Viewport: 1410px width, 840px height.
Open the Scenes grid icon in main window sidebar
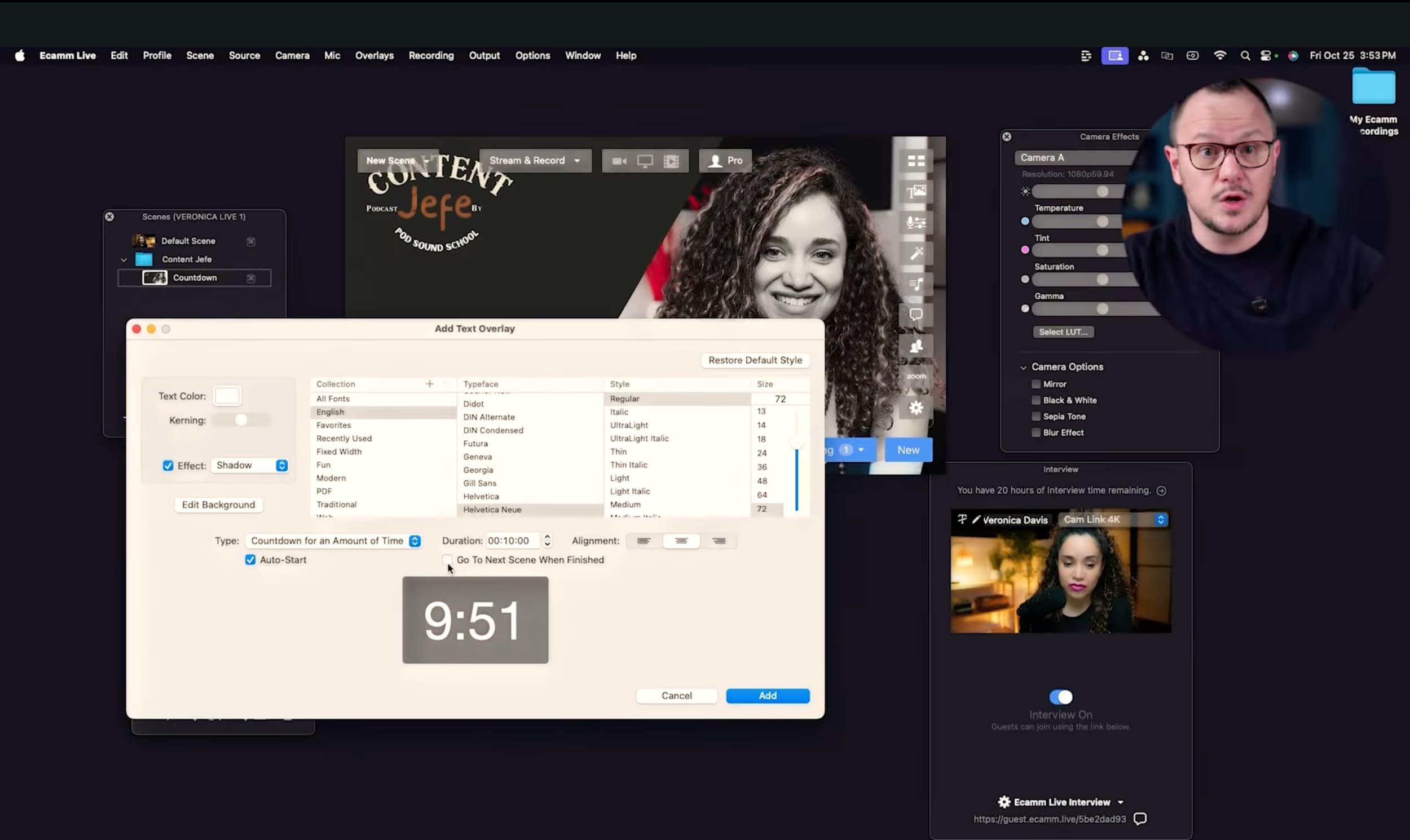pyautogui.click(x=915, y=161)
